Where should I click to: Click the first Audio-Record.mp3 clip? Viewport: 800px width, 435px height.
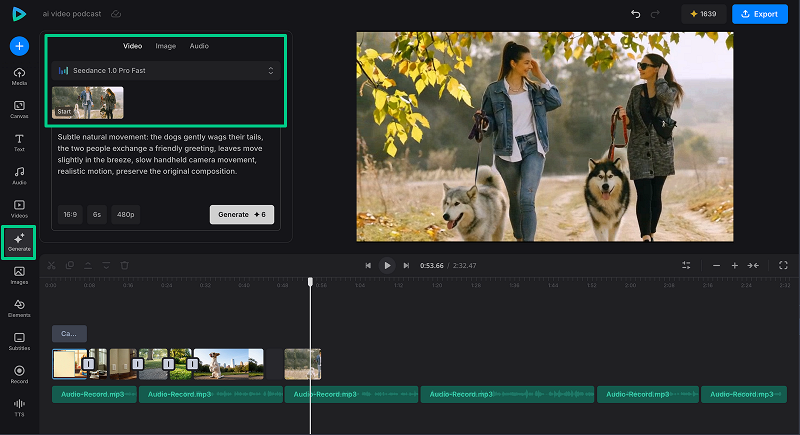click(94, 394)
